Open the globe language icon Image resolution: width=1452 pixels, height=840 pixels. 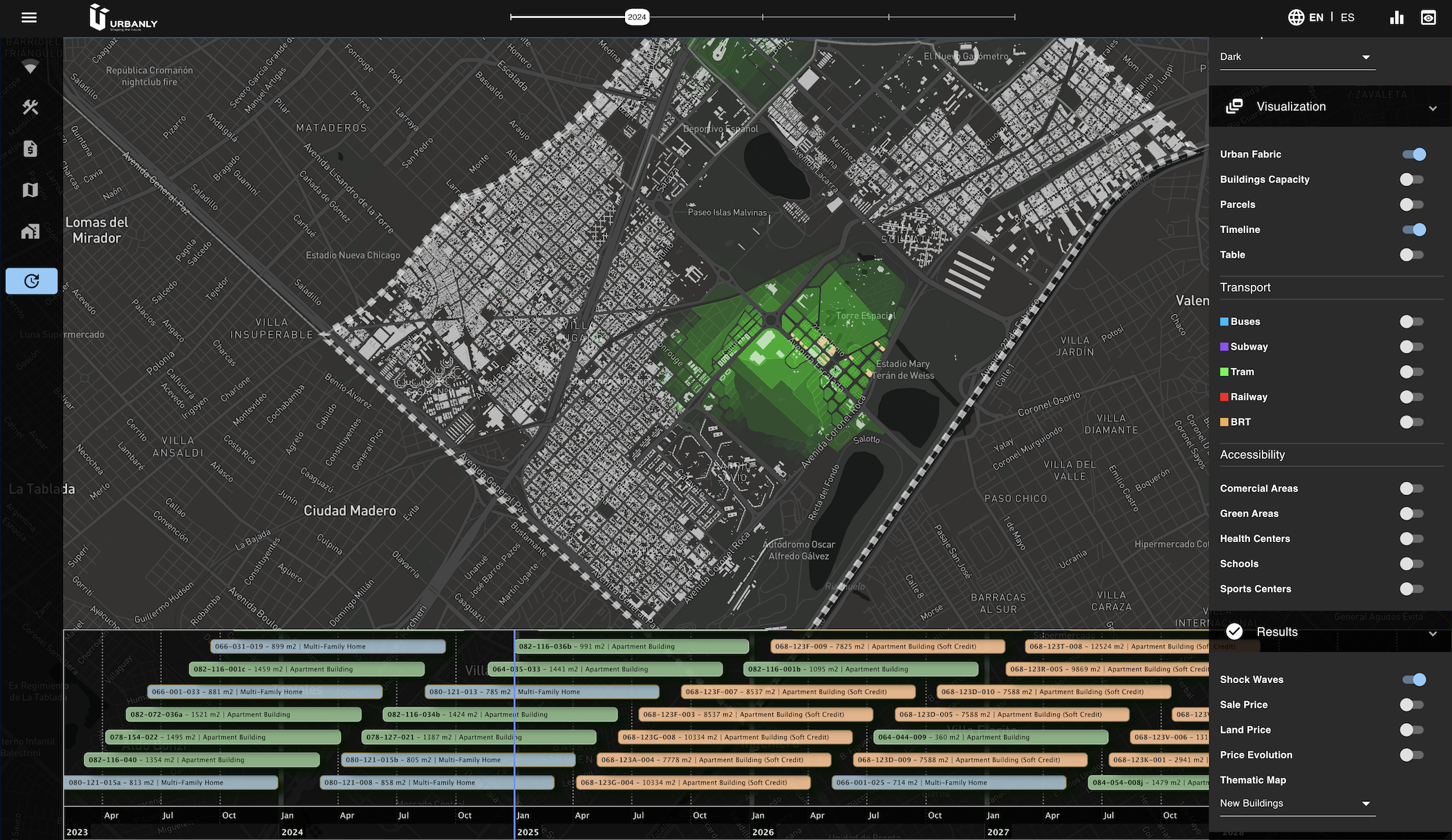[1296, 17]
